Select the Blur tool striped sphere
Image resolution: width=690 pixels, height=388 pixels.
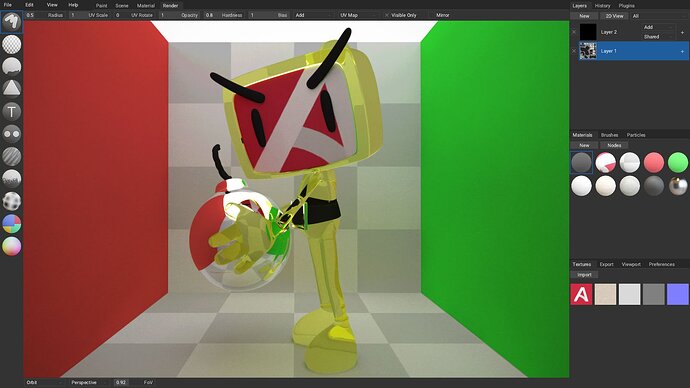tap(11, 156)
